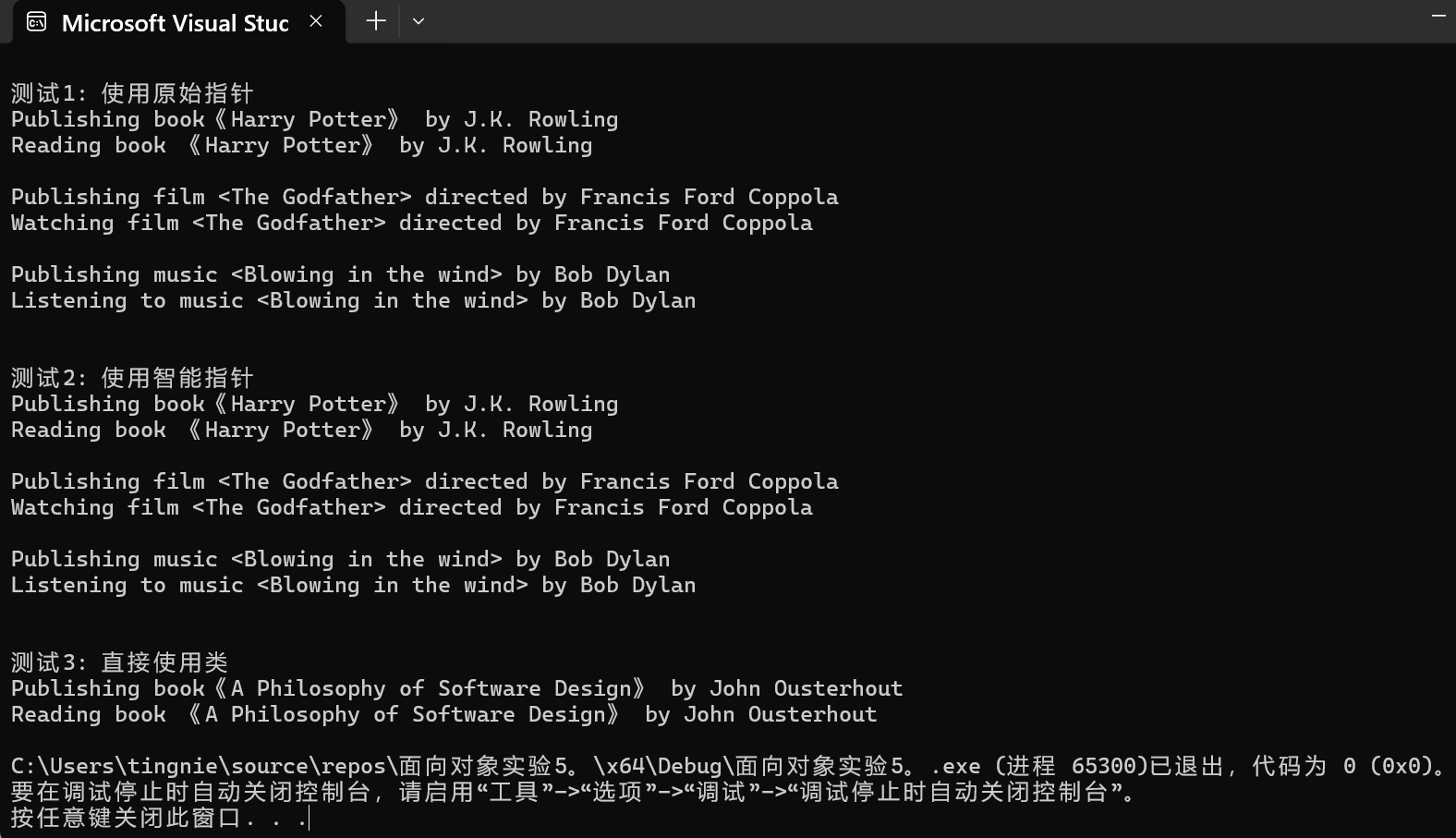Click the second Publishing music Blowing in the wind line
This screenshot has height=838, width=1456.
340,559
